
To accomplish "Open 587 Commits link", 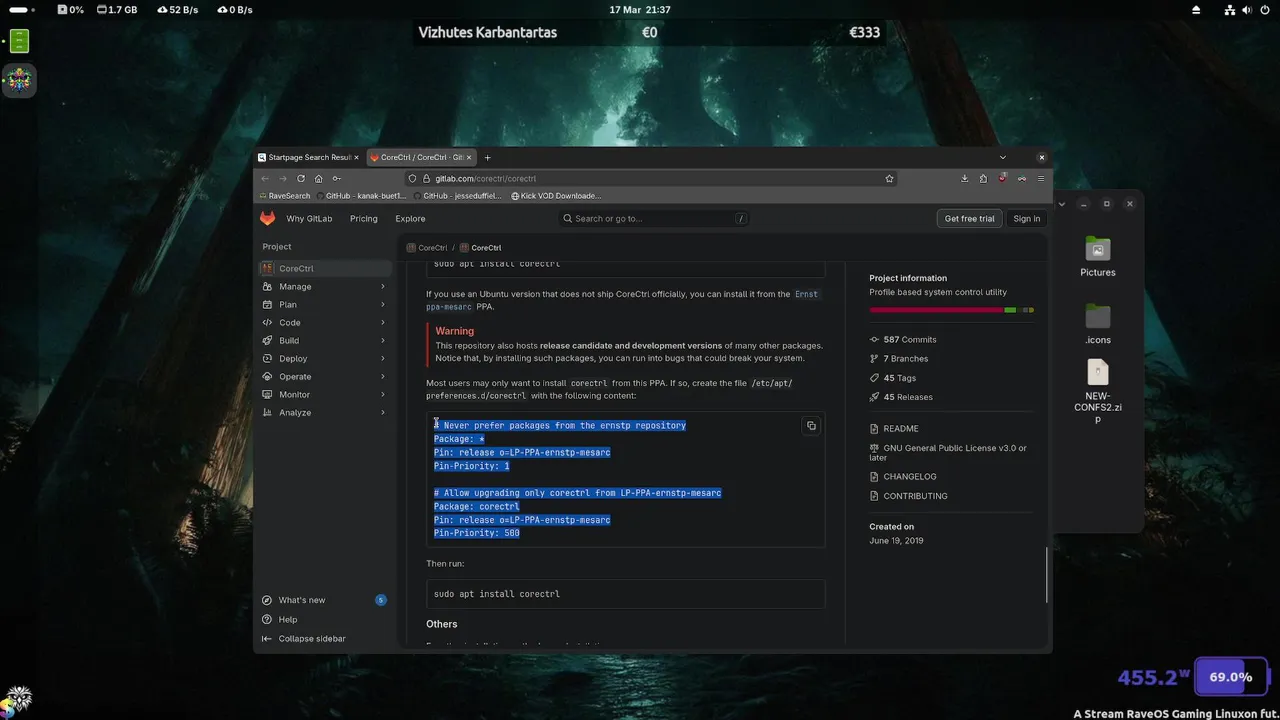I will pos(903,340).
